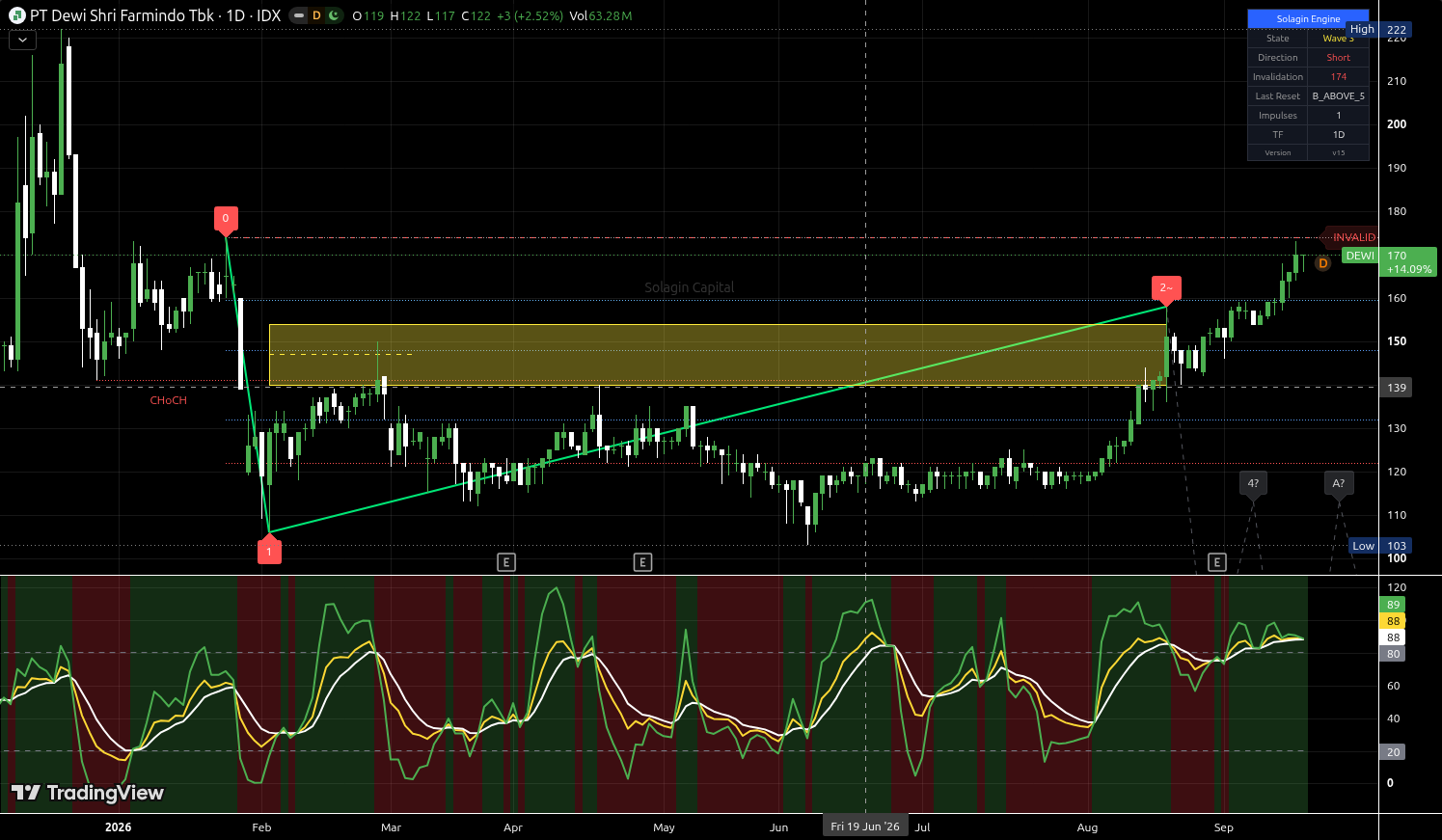Click the red wave marker labeled 2~
The width and height of the screenshot is (1442, 840).
tap(1166, 288)
